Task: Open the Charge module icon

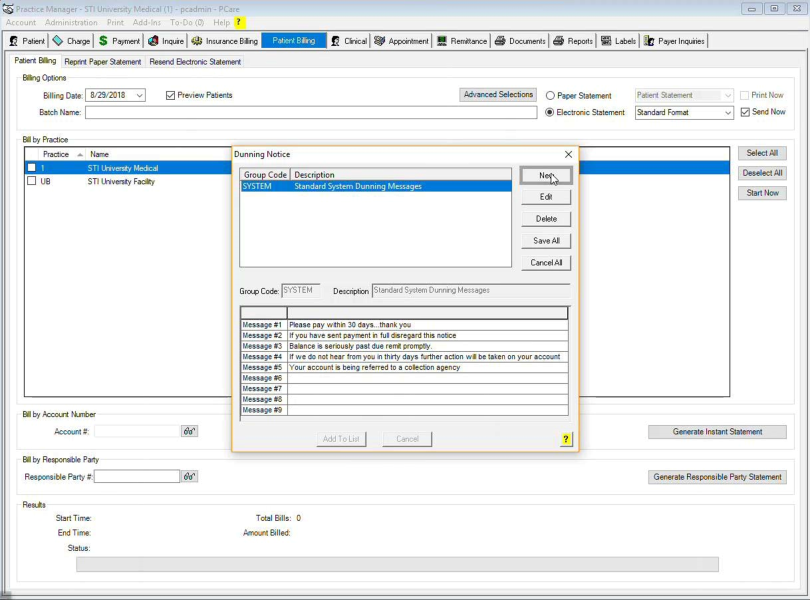Action: (x=58, y=41)
